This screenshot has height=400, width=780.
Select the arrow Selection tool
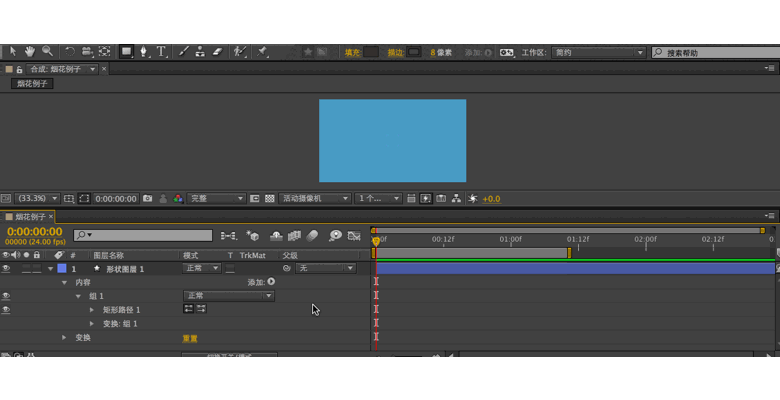click(13, 51)
